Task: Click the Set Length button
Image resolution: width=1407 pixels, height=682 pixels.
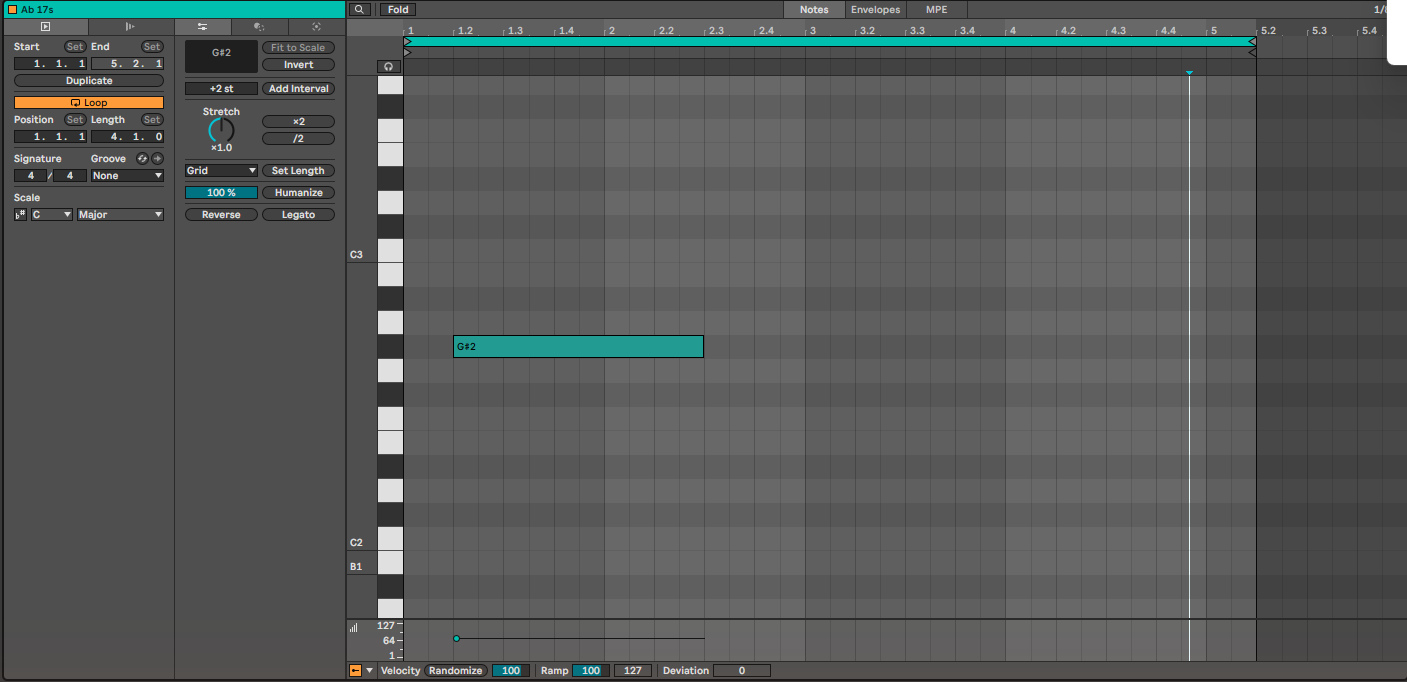Action: 298,171
